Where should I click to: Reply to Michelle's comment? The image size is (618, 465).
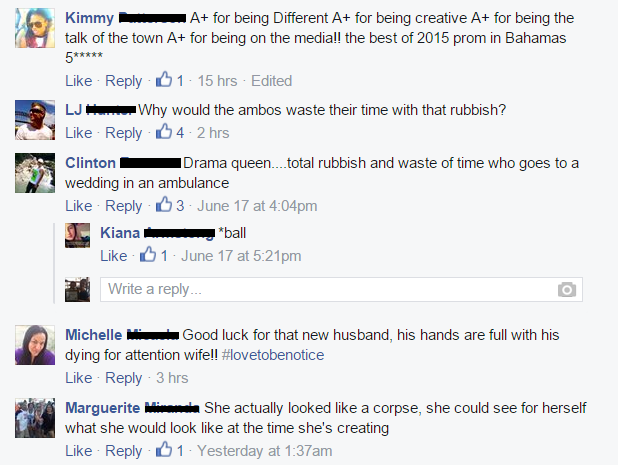pos(124,379)
